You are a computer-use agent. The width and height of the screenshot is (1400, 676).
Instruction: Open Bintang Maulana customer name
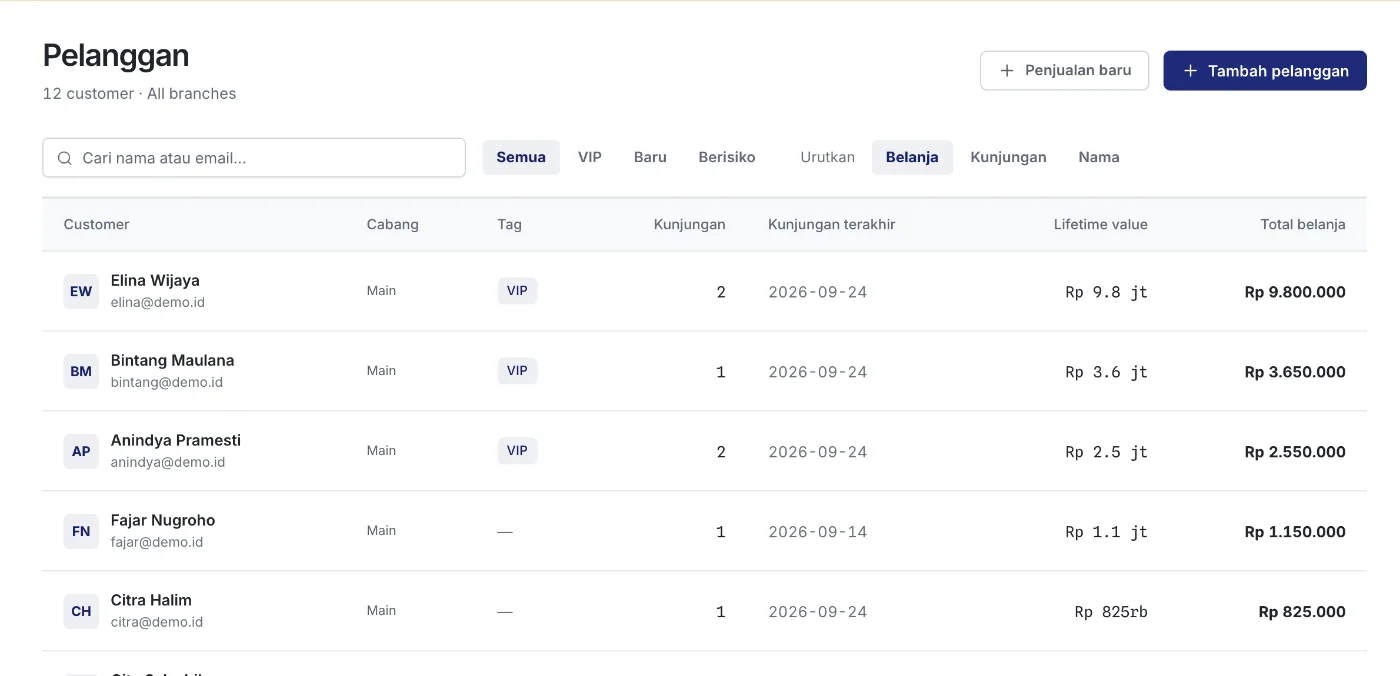172,360
